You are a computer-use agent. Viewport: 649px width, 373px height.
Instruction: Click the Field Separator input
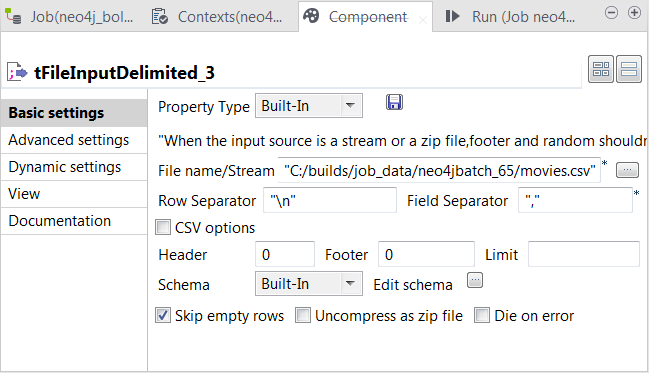(x=575, y=200)
